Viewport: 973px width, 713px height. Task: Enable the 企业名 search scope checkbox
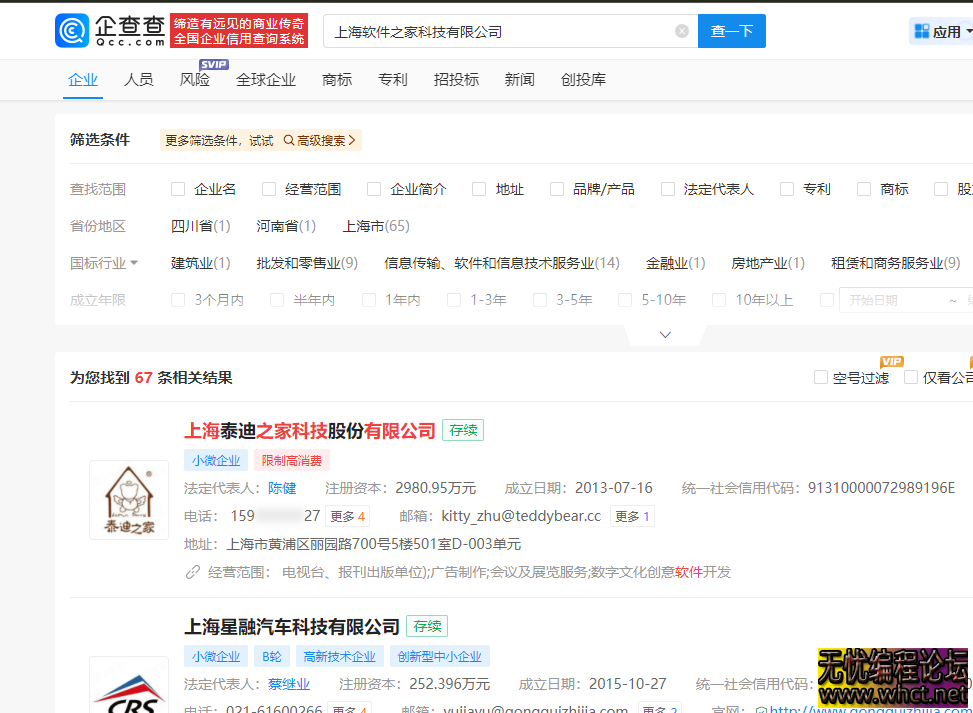pyautogui.click(x=176, y=188)
